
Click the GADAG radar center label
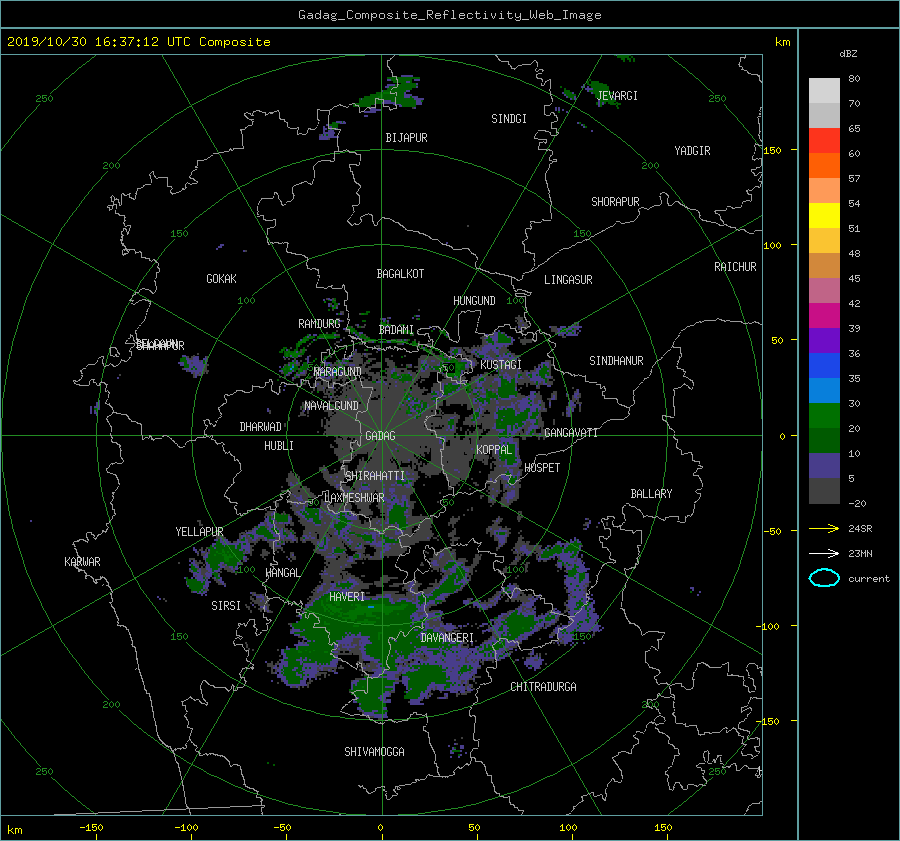point(381,436)
